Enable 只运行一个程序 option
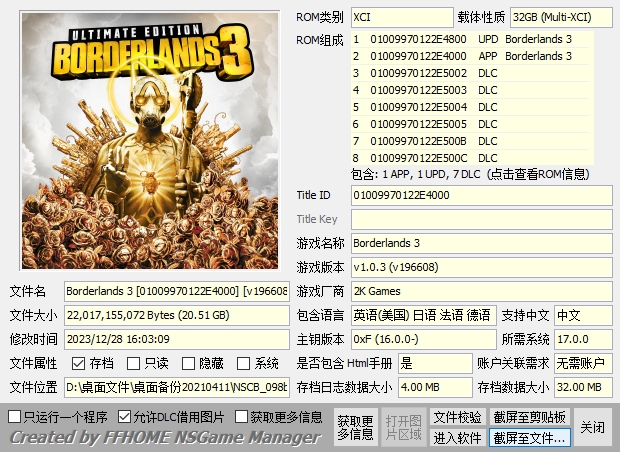The image size is (620, 452). tap(14, 416)
